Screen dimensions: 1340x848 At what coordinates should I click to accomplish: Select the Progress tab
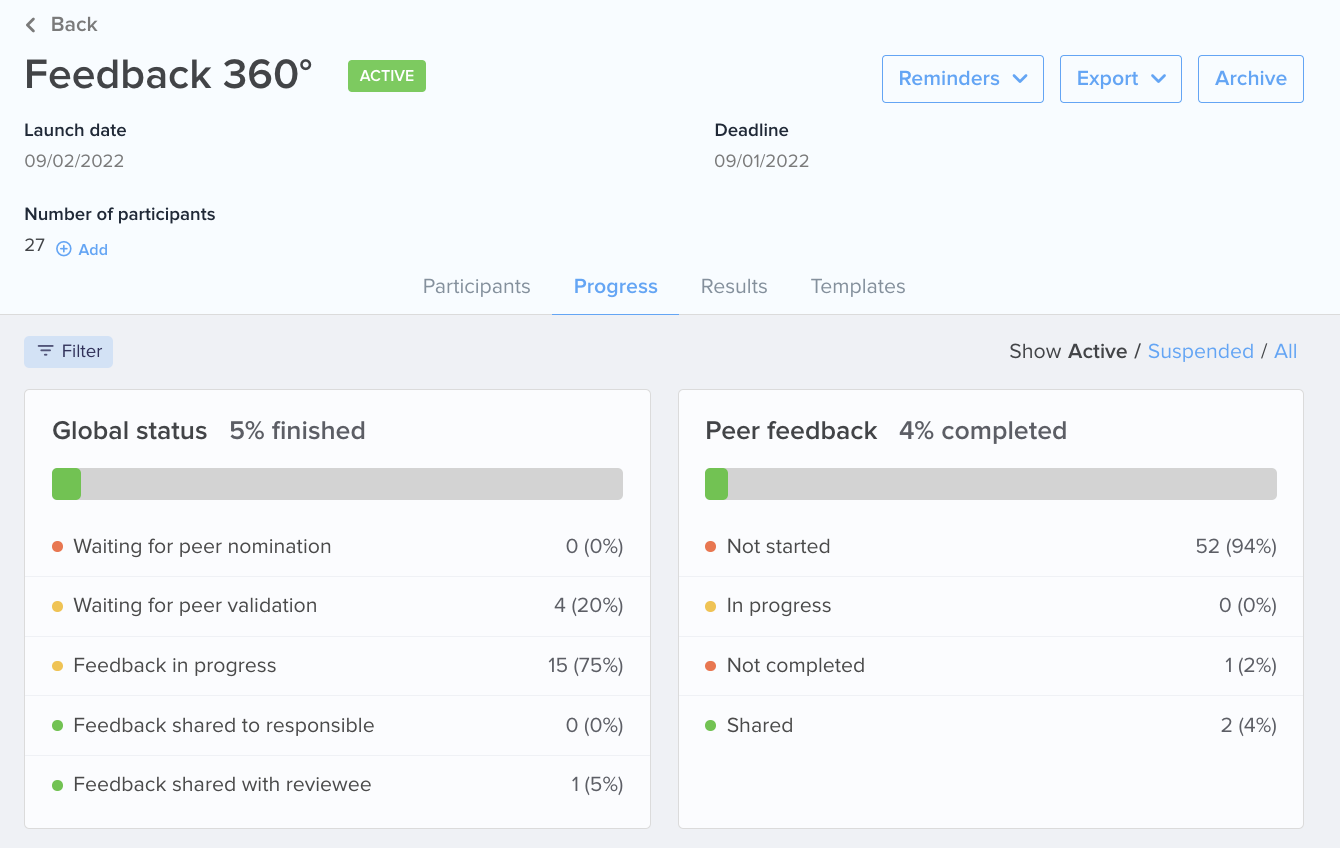[x=616, y=286]
